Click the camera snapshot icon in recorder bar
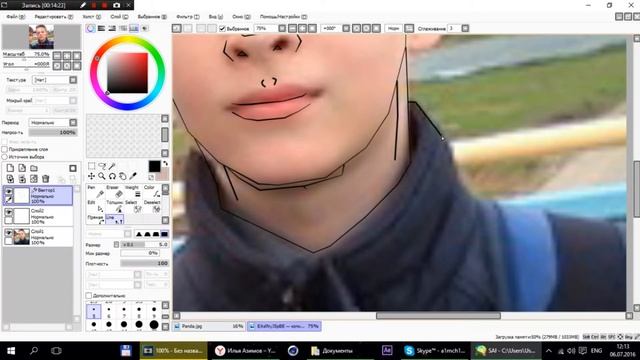Viewport: 640px width, 360px height. 116,5
